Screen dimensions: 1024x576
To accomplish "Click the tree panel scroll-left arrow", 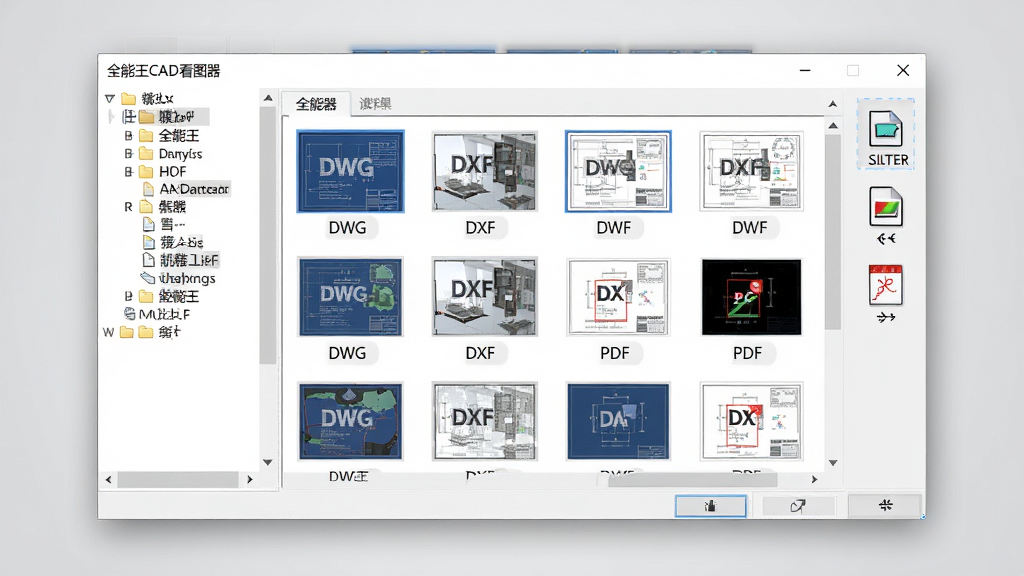I will tap(108, 479).
